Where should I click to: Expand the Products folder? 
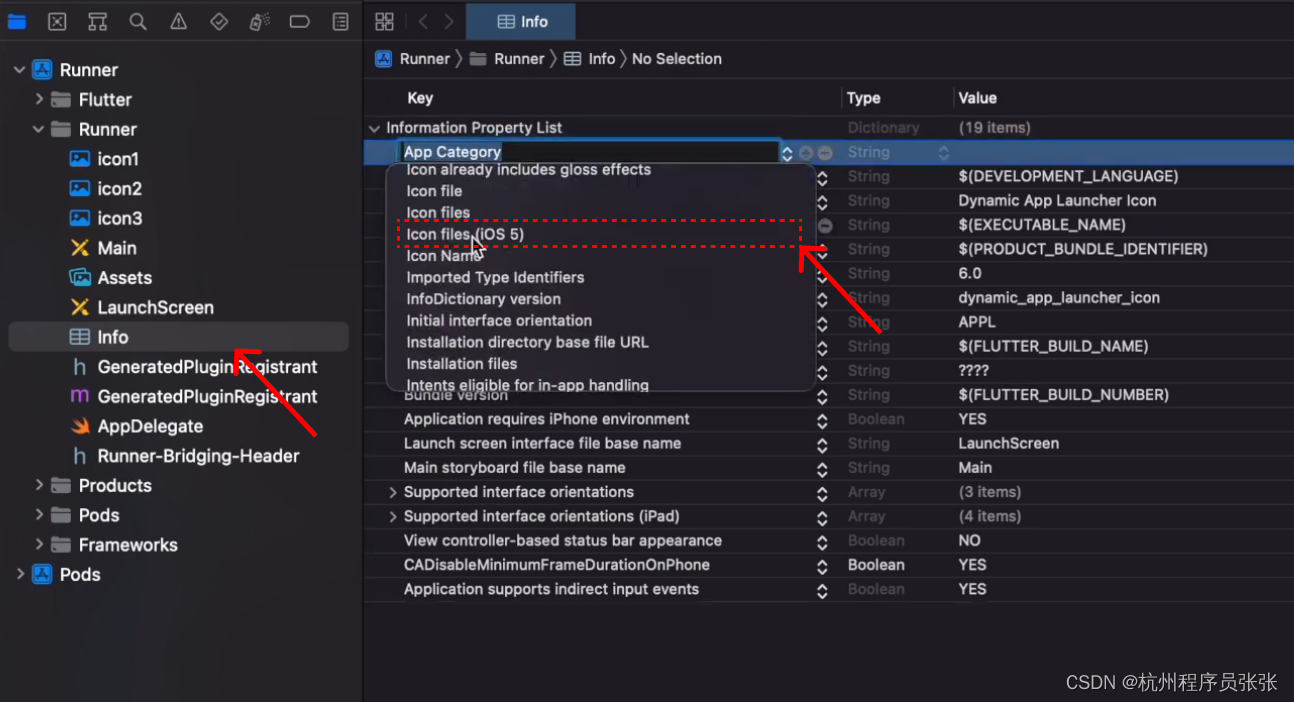[x=39, y=485]
